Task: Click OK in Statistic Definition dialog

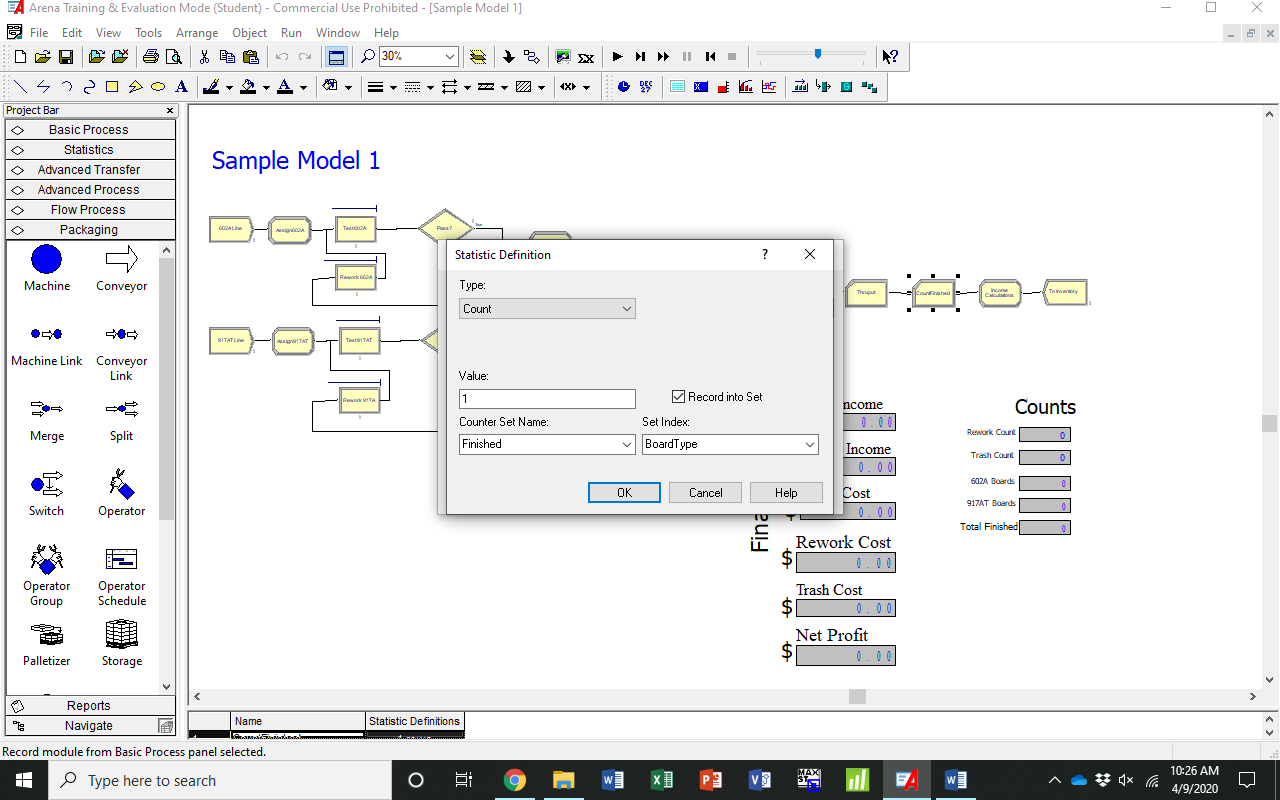Action: 624,492
